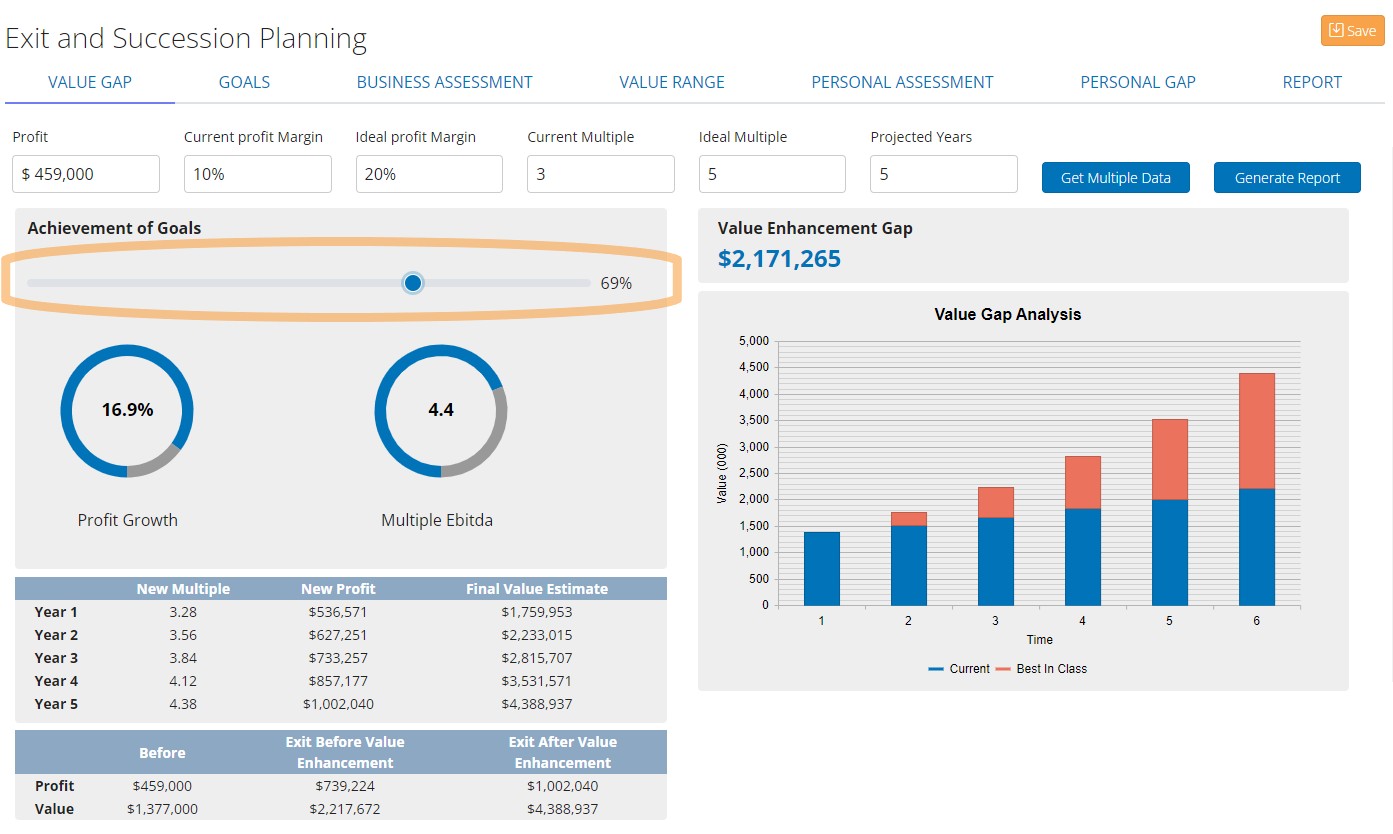The width and height of the screenshot is (1393, 834).
Task: Click the Generate Report button
Action: coord(1287,178)
